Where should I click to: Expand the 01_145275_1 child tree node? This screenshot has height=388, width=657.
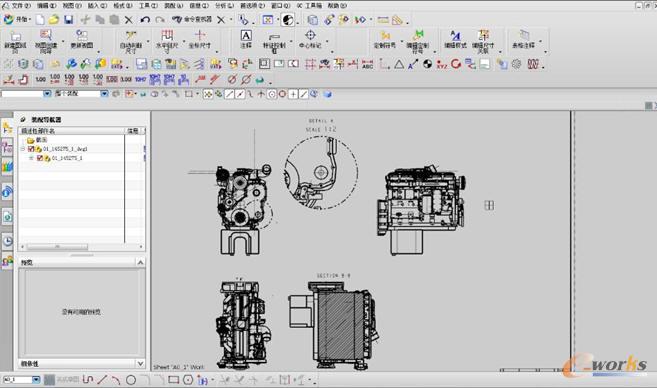[31, 158]
